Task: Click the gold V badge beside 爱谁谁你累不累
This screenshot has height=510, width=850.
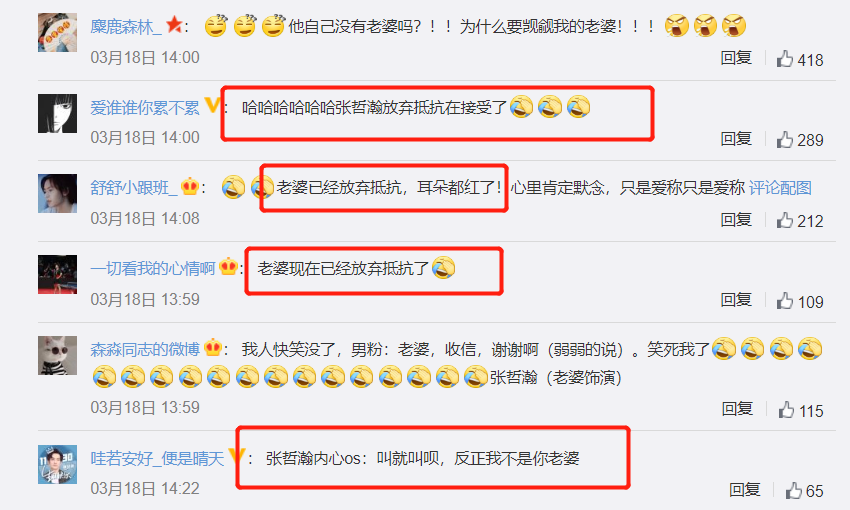Action: (212, 105)
